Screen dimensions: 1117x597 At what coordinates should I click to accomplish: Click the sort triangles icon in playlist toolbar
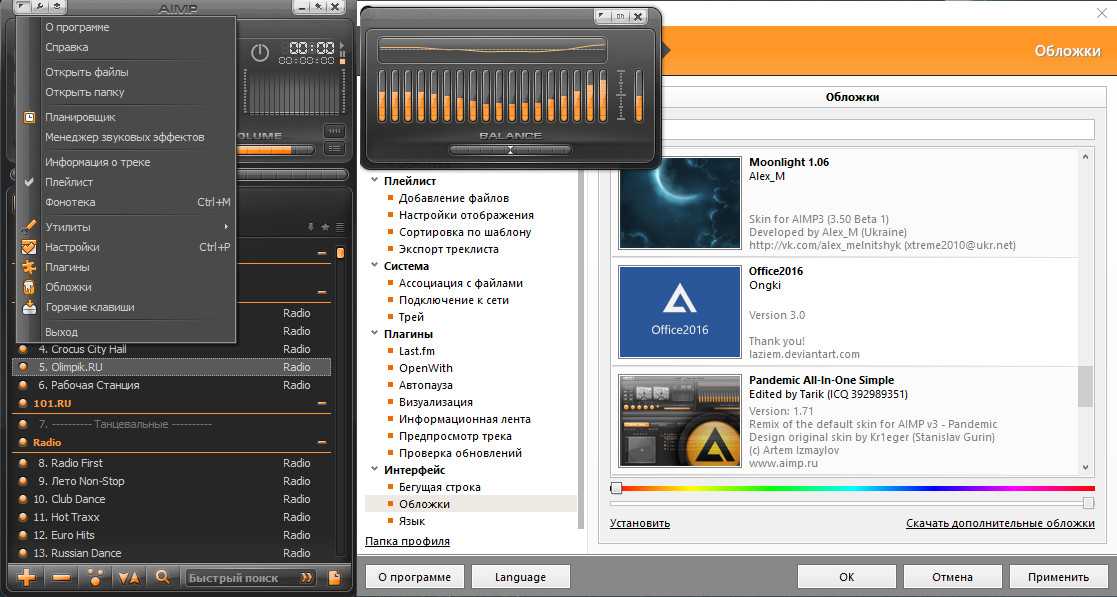pyautogui.click(x=129, y=578)
